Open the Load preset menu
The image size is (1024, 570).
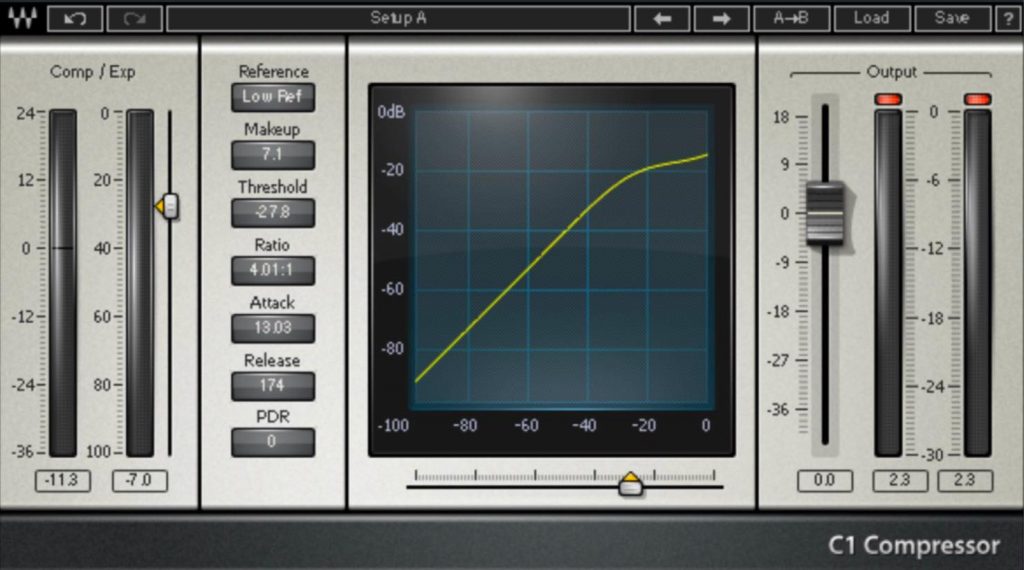pyautogui.click(x=871, y=18)
